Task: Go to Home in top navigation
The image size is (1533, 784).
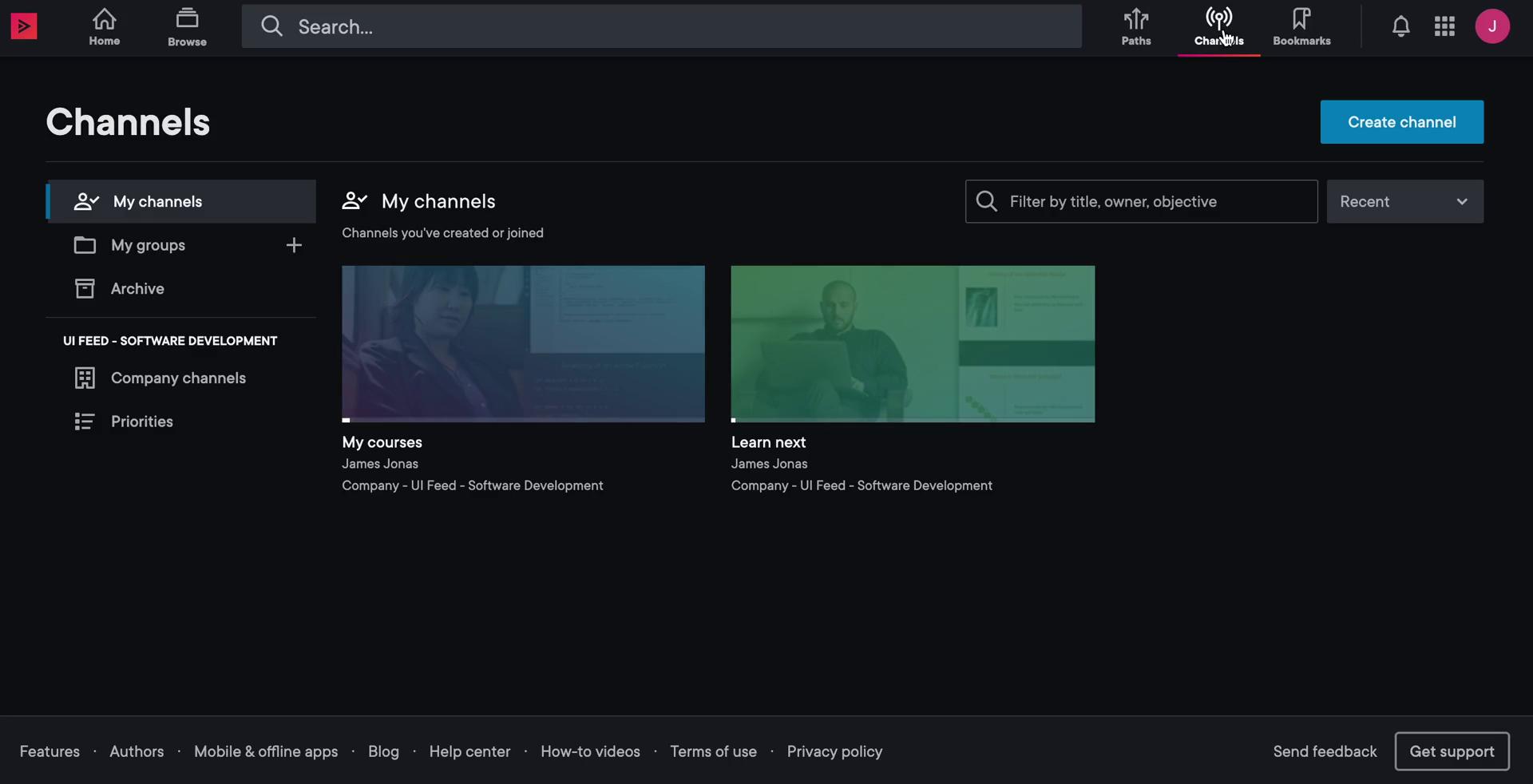Action: (105, 26)
